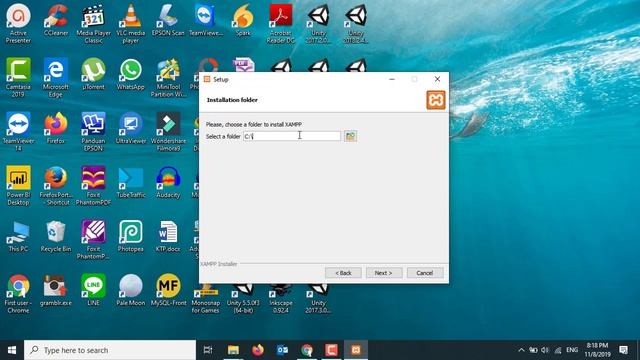Image resolution: width=640 pixels, height=360 pixels.
Task: Click XAMPP installer taskbar button
Action: [356, 350]
